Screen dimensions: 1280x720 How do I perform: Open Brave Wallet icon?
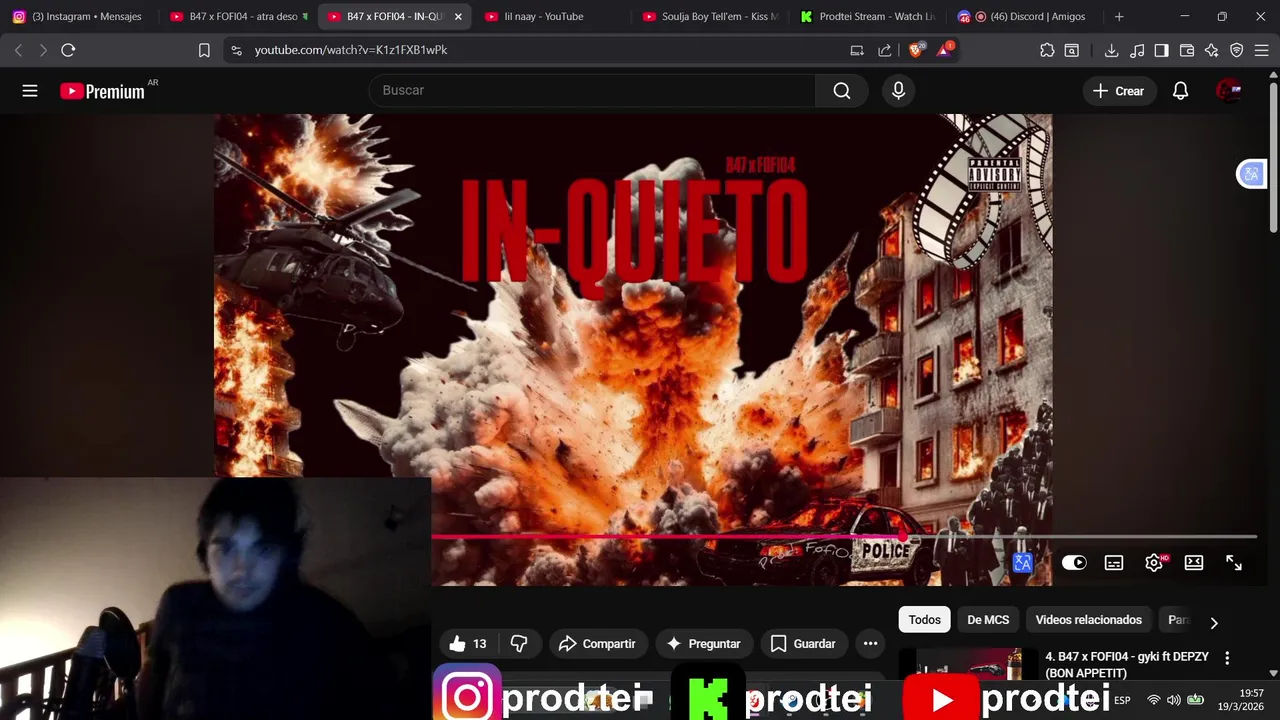pos(1187,50)
